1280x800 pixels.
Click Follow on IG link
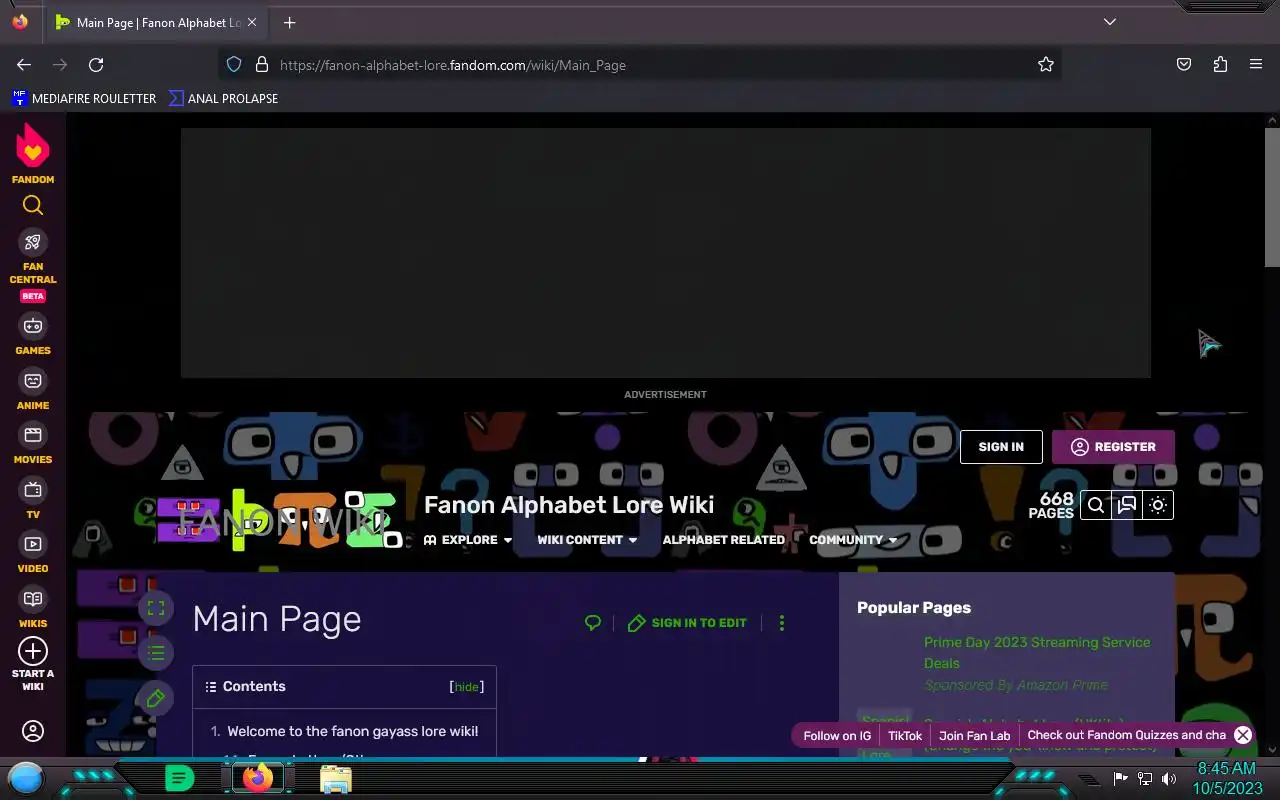(837, 735)
